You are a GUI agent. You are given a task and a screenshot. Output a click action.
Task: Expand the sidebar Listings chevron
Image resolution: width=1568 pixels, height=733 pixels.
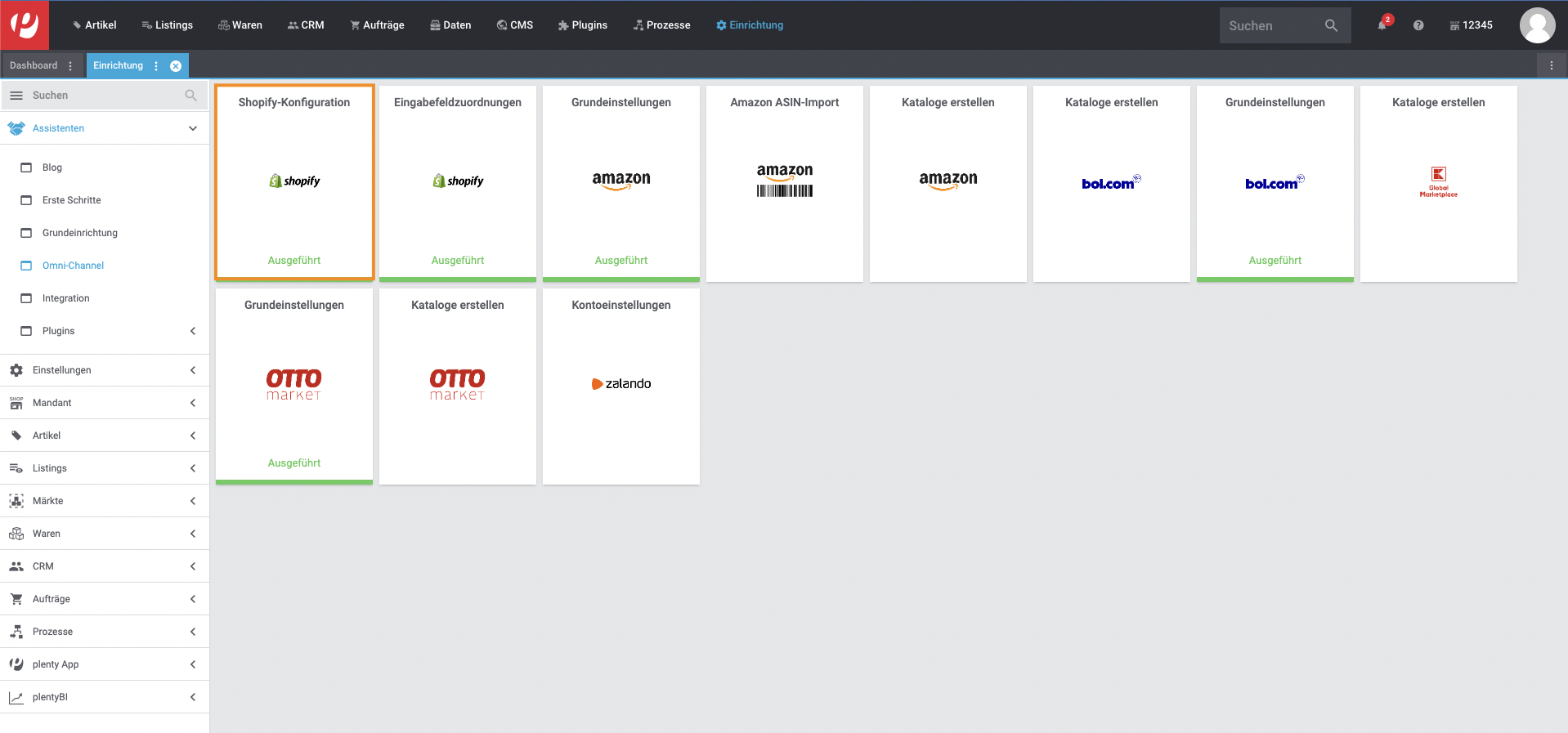(193, 468)
